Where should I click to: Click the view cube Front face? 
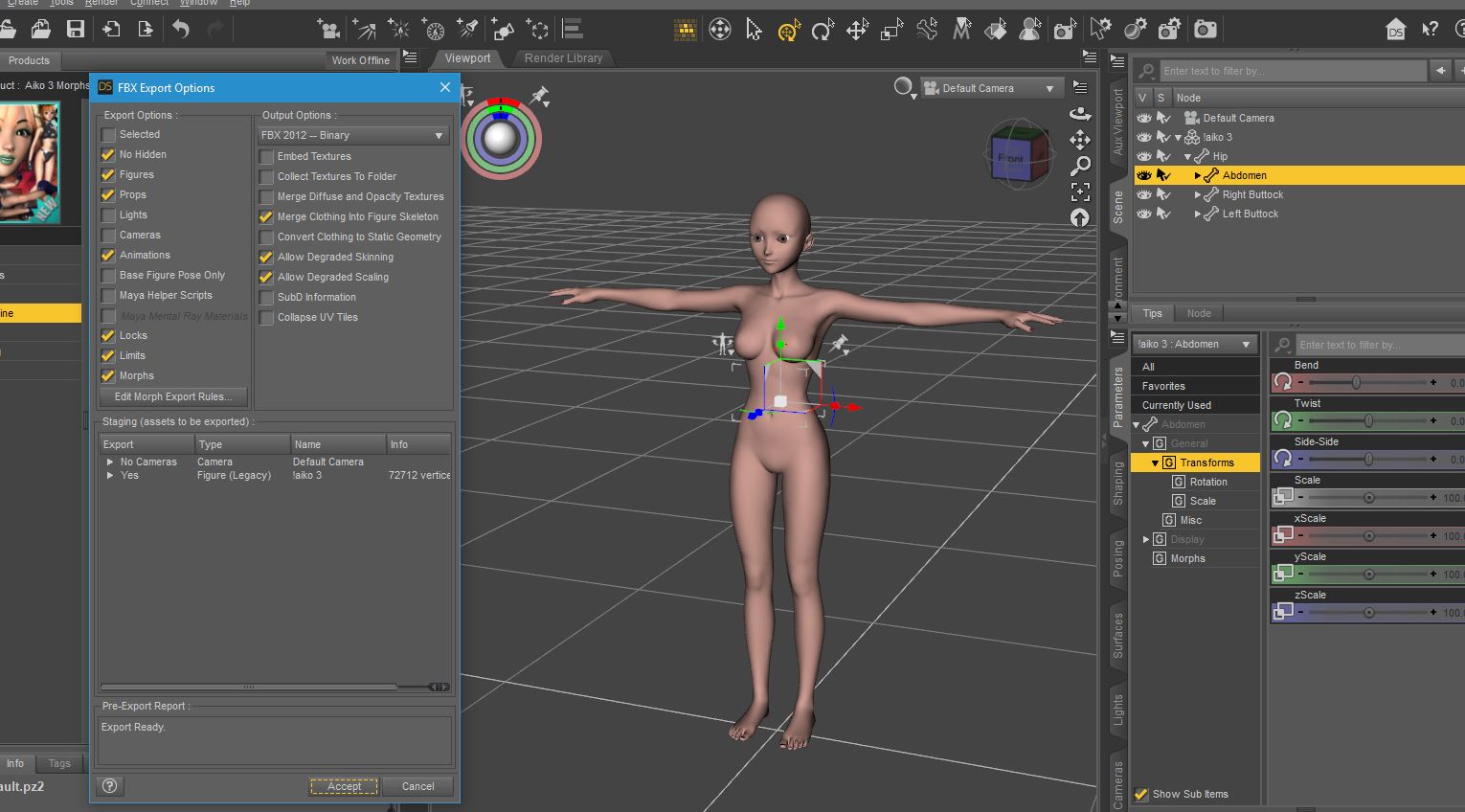tap(1010, 160)
